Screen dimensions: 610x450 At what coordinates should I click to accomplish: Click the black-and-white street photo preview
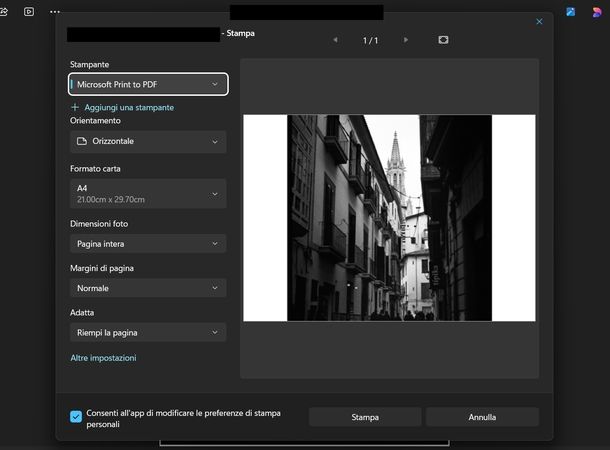(x=389, y=218)
